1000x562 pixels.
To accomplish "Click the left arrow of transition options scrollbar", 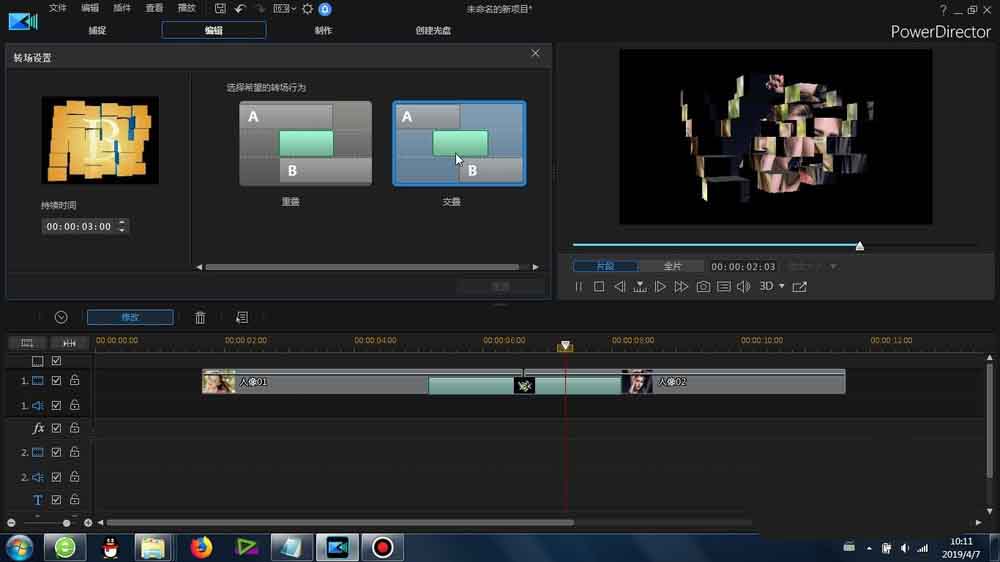I will coord(199,267).
